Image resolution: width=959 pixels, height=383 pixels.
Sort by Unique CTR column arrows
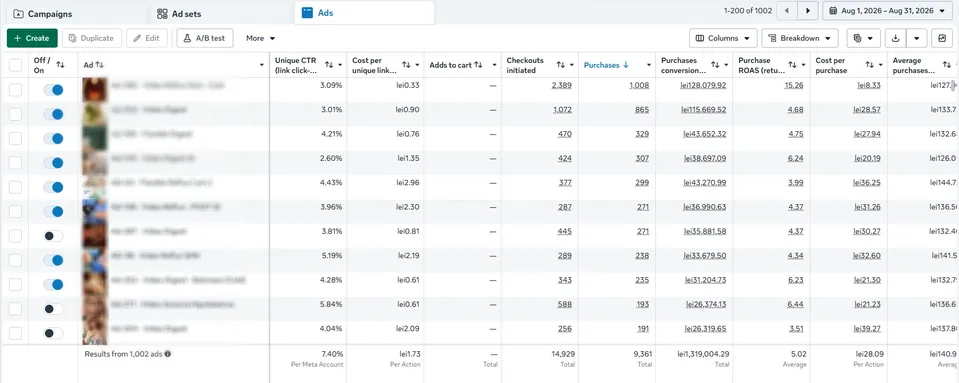(x=329, y=65)
